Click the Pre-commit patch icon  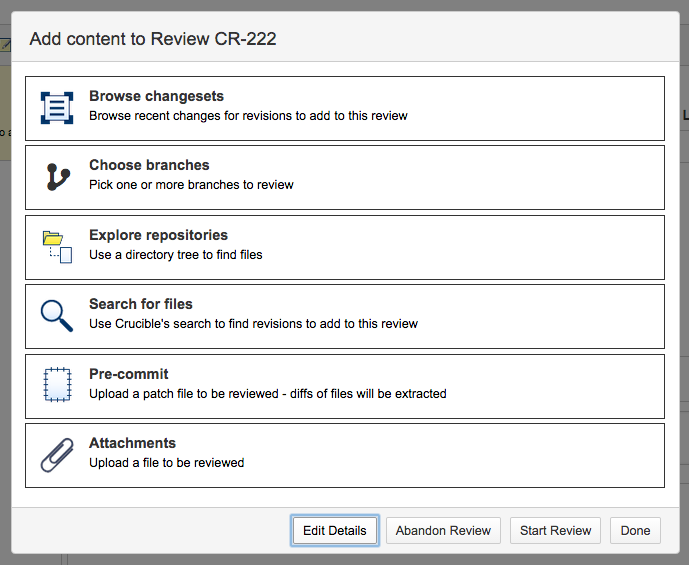(x=57, y=385)
